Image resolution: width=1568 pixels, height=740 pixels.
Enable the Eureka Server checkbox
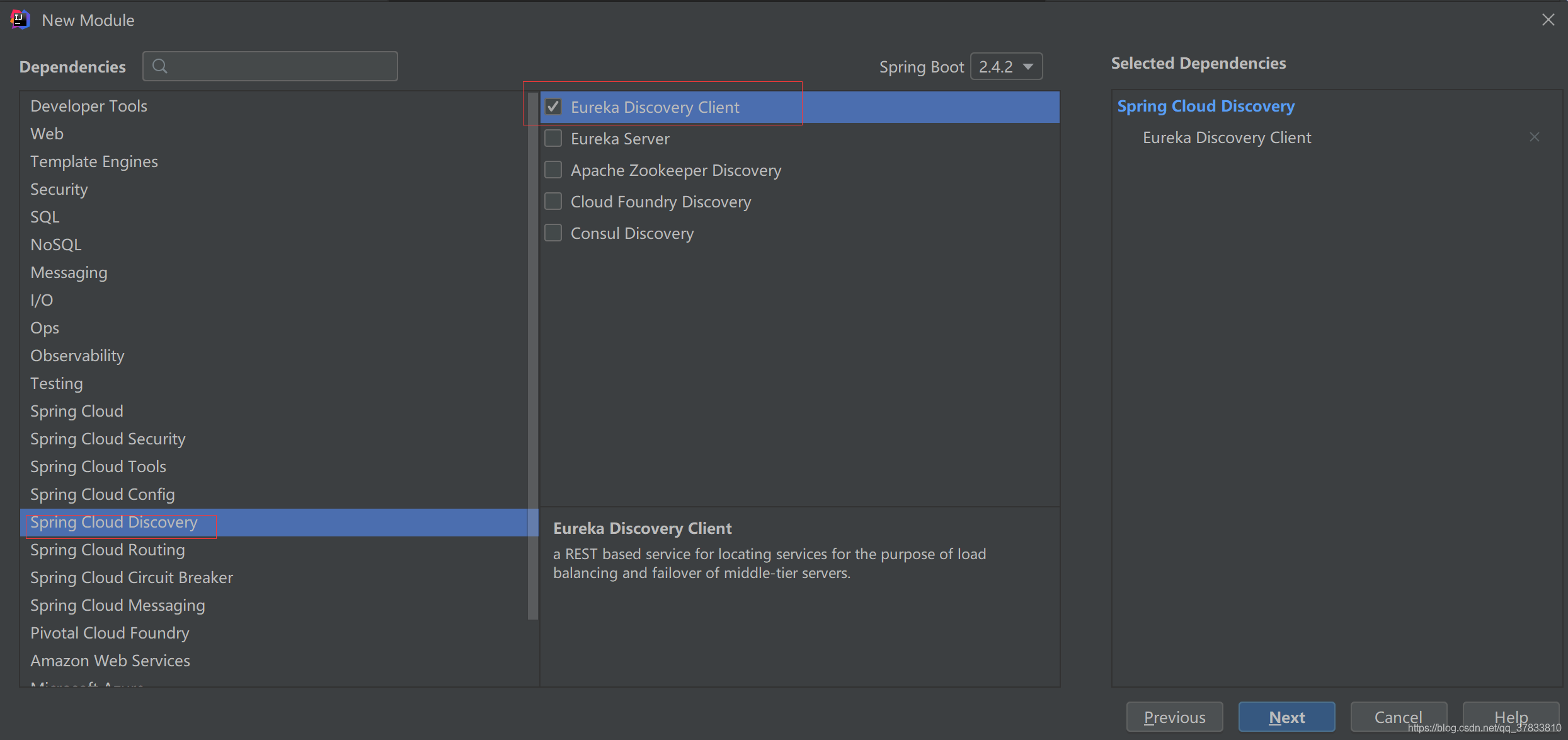(553, 139)
